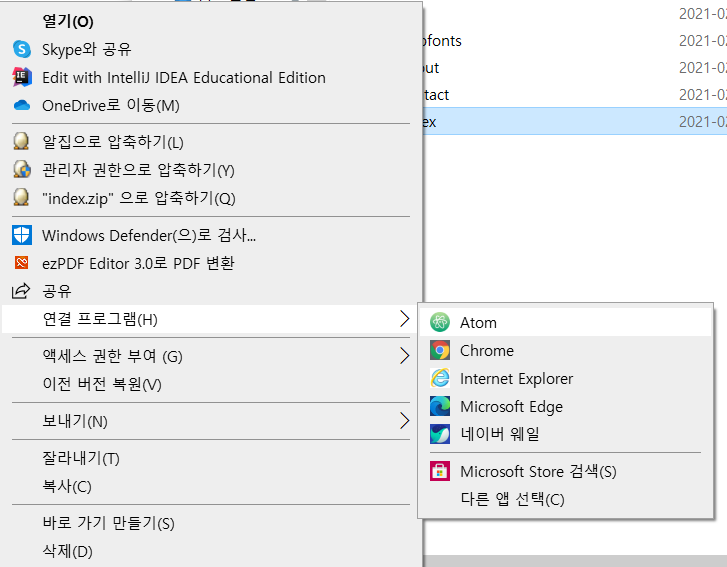Open the file with Internet Explorer
This screenshot has width=727, height=567.
click(565, 378)
